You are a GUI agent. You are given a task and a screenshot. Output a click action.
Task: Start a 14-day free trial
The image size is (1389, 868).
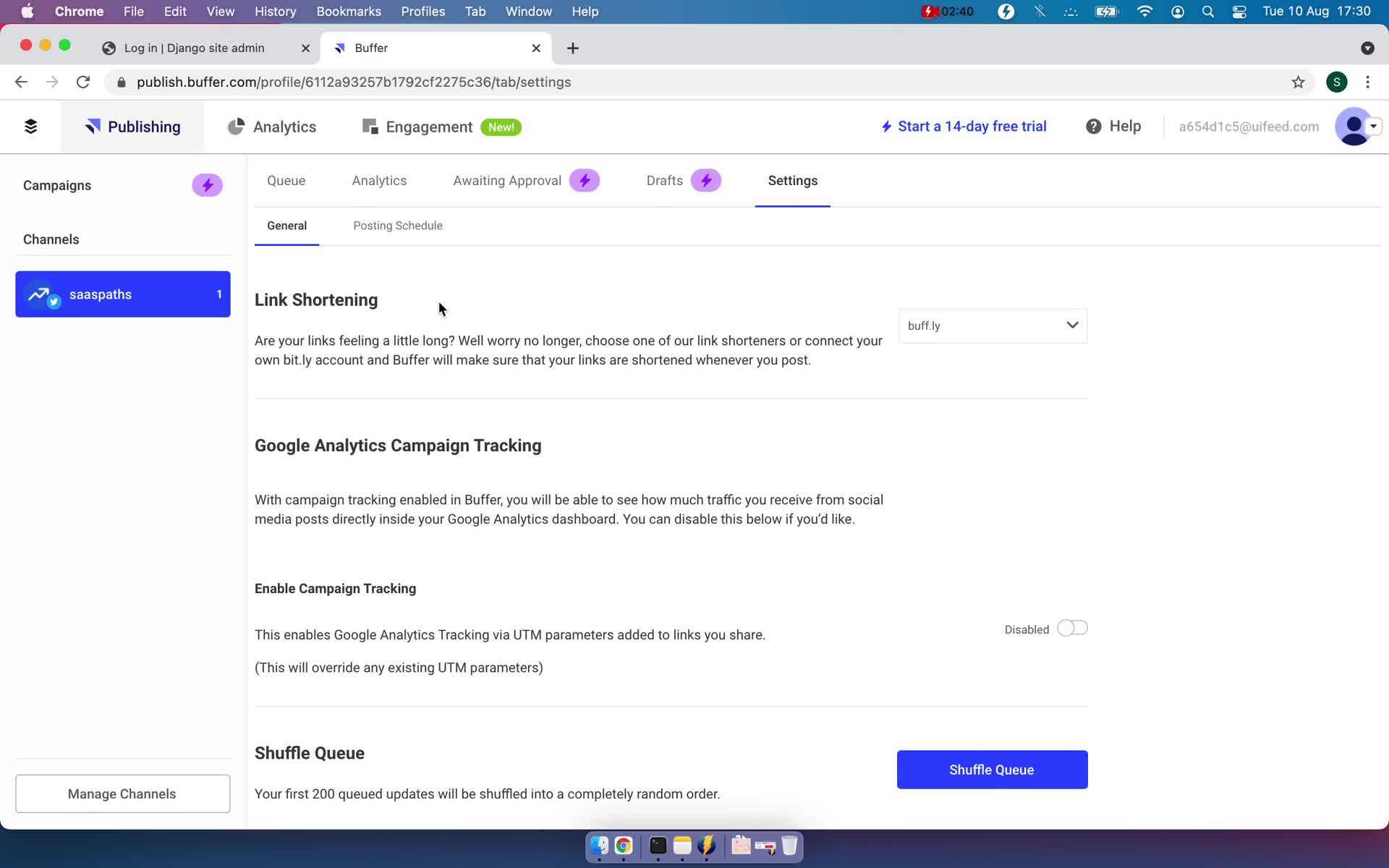(964, 127)
